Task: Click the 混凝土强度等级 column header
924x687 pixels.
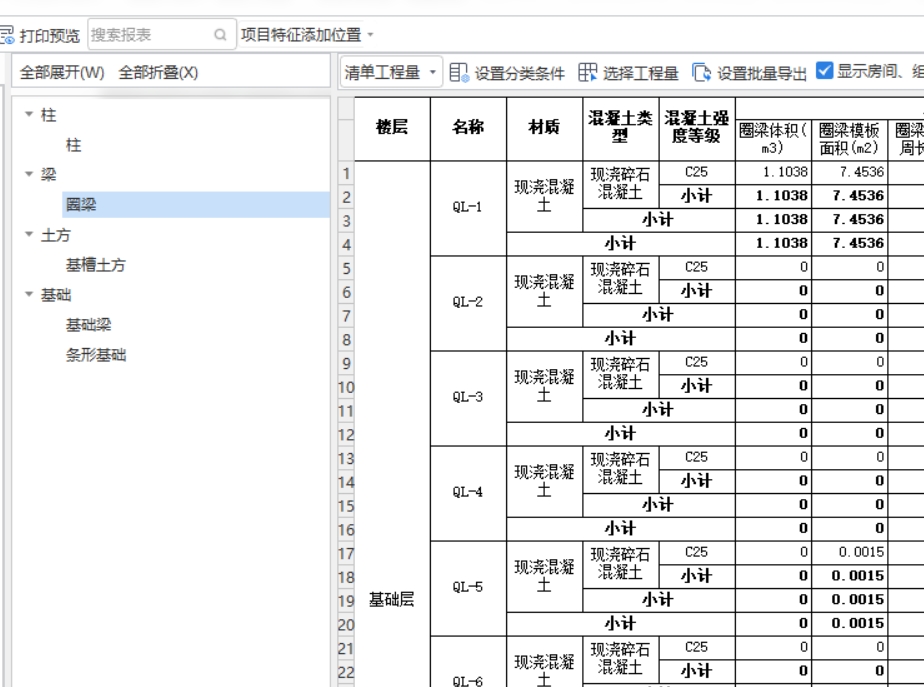Action: (x=697, y=128)
